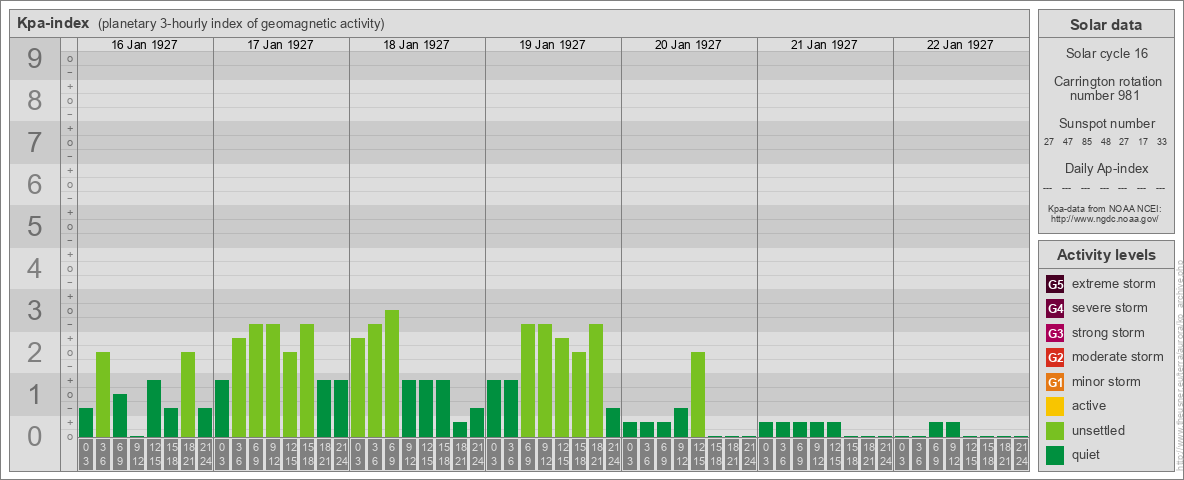Click the 'Daily Ap-index' label
This screenshot has height=480, width=1184.
pyautogui.click(x=1106, y=168)
